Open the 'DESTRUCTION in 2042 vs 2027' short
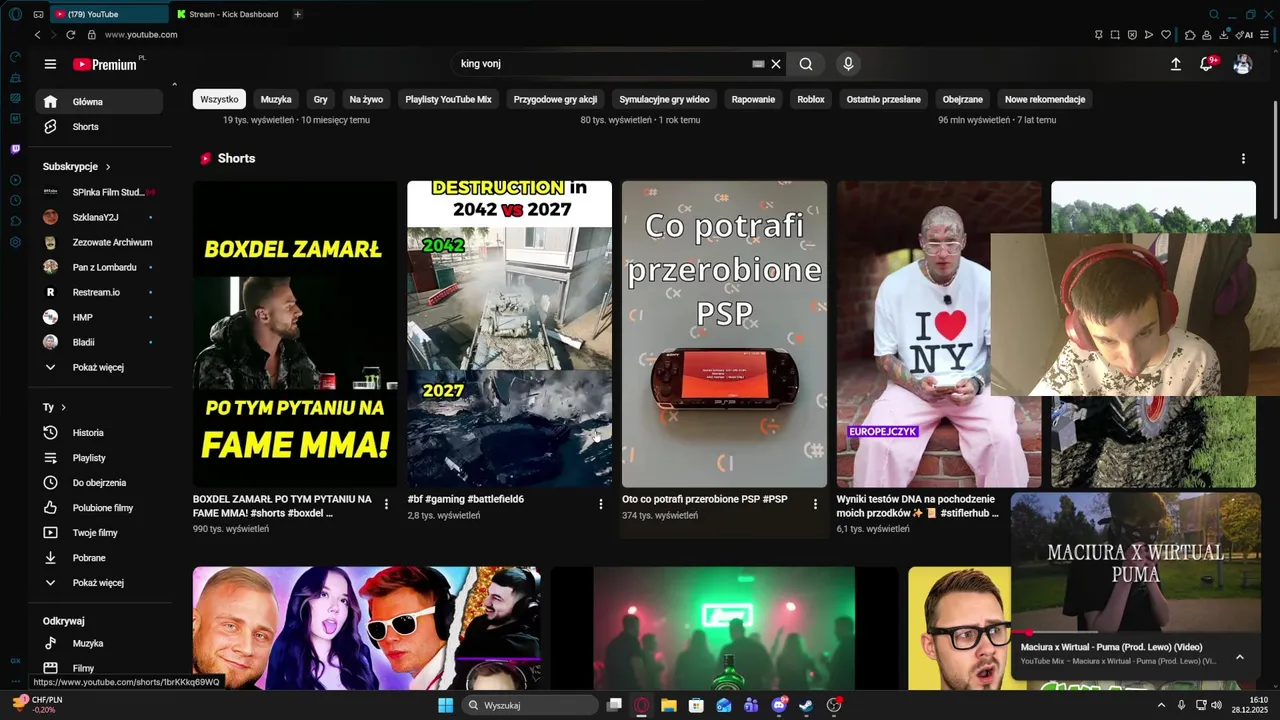1280x720 pixels. 509,334
